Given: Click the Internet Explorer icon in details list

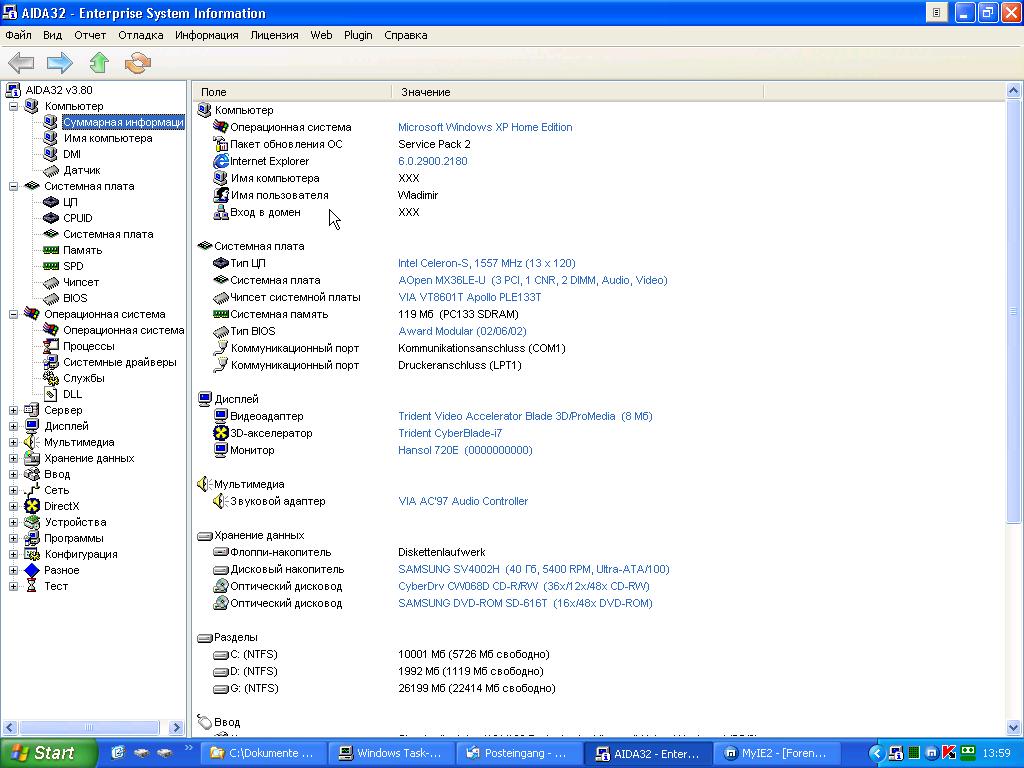Looking at the screenshot, I should coord(221,161).
